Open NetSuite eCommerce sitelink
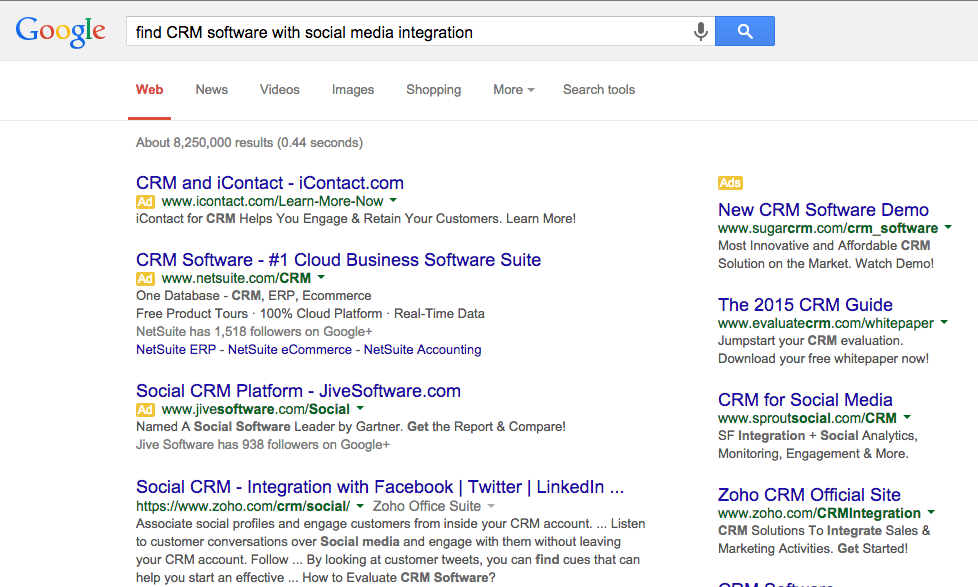This screenshot has height=587, width=978. (290, 350)
